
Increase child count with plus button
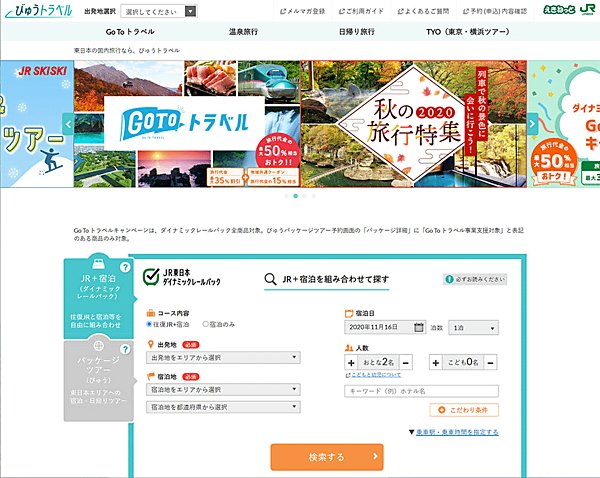(x=435, y=362)
